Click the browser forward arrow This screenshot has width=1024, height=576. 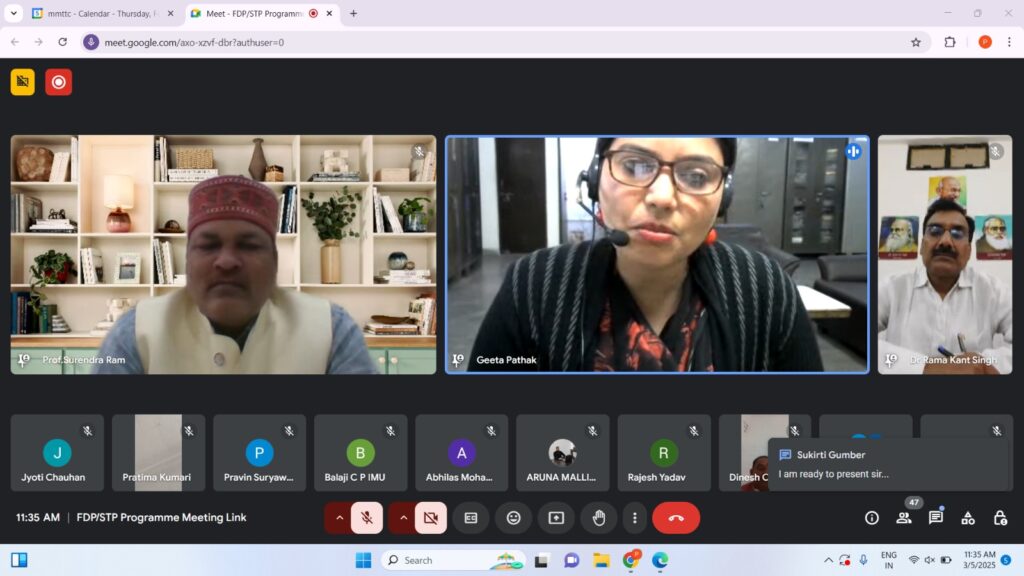pyautogui.click(x=39, y=42)
